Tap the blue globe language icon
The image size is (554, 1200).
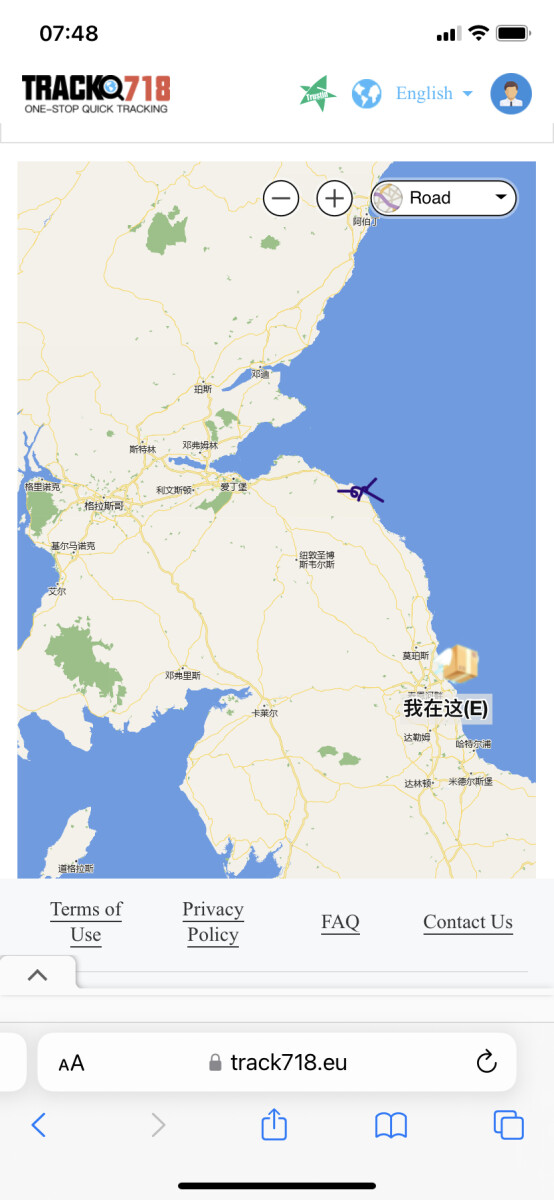(367, 94)
